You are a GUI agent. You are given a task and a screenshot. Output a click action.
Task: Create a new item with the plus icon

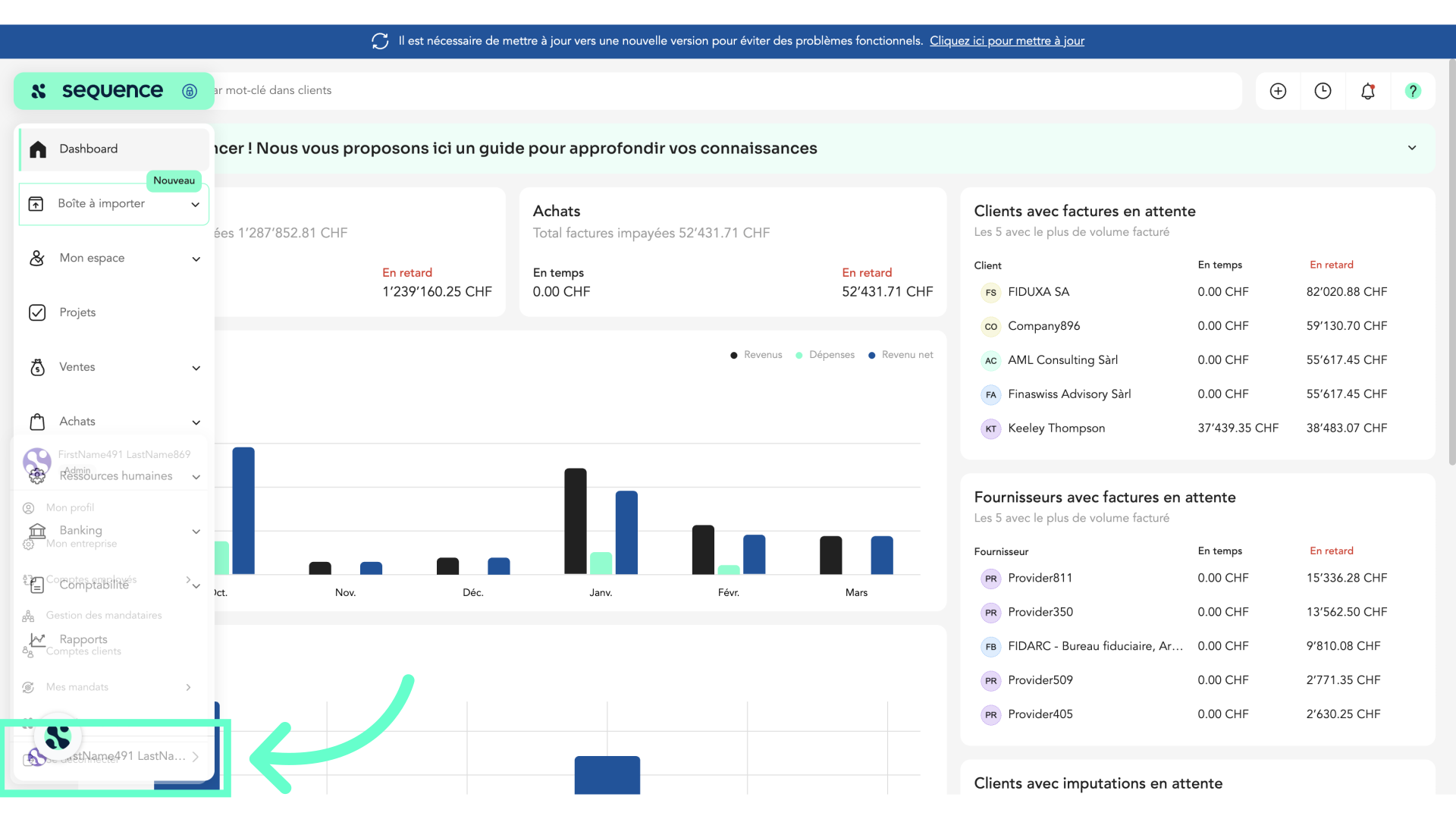pos(1278,90)
